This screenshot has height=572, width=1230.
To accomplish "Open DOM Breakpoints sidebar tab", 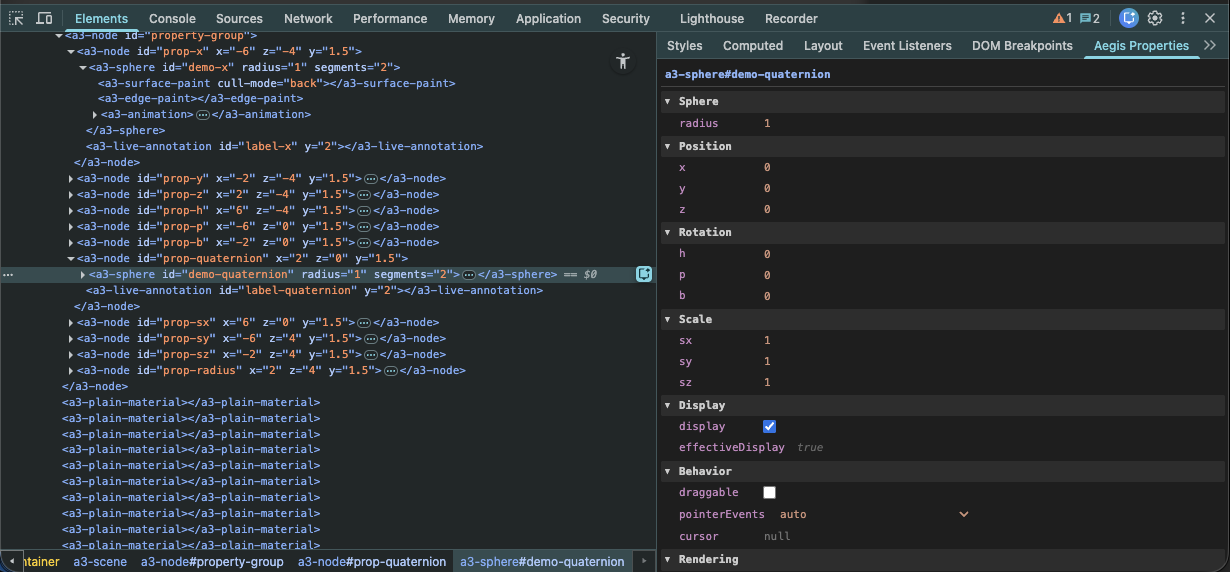I will pos(1022,45).
